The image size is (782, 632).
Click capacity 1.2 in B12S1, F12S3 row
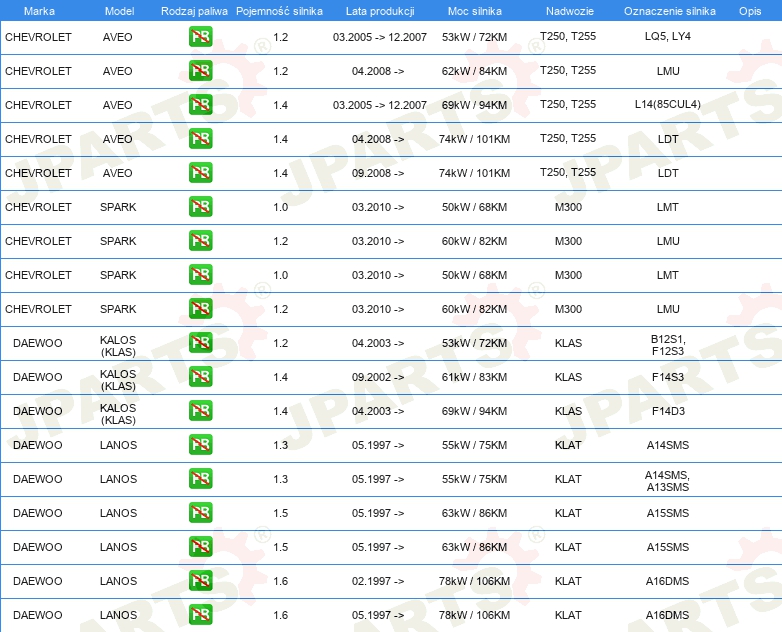coord(281,343)
